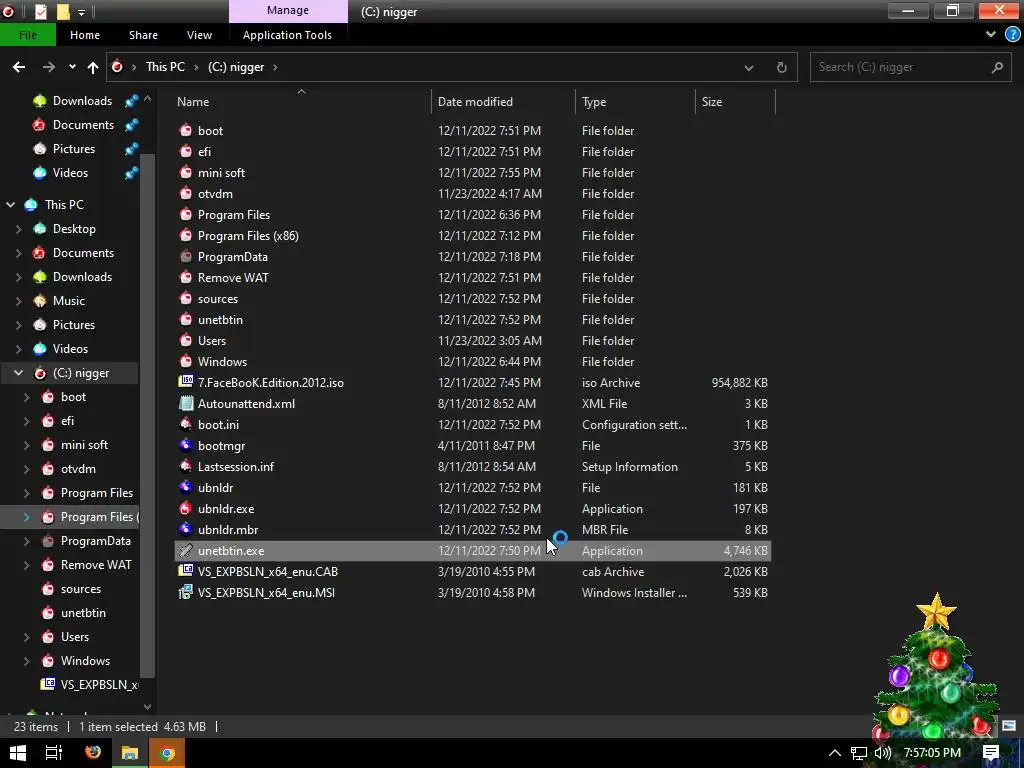
Task: Expand the Windows node in tree
Action: [x=27, y=661]
